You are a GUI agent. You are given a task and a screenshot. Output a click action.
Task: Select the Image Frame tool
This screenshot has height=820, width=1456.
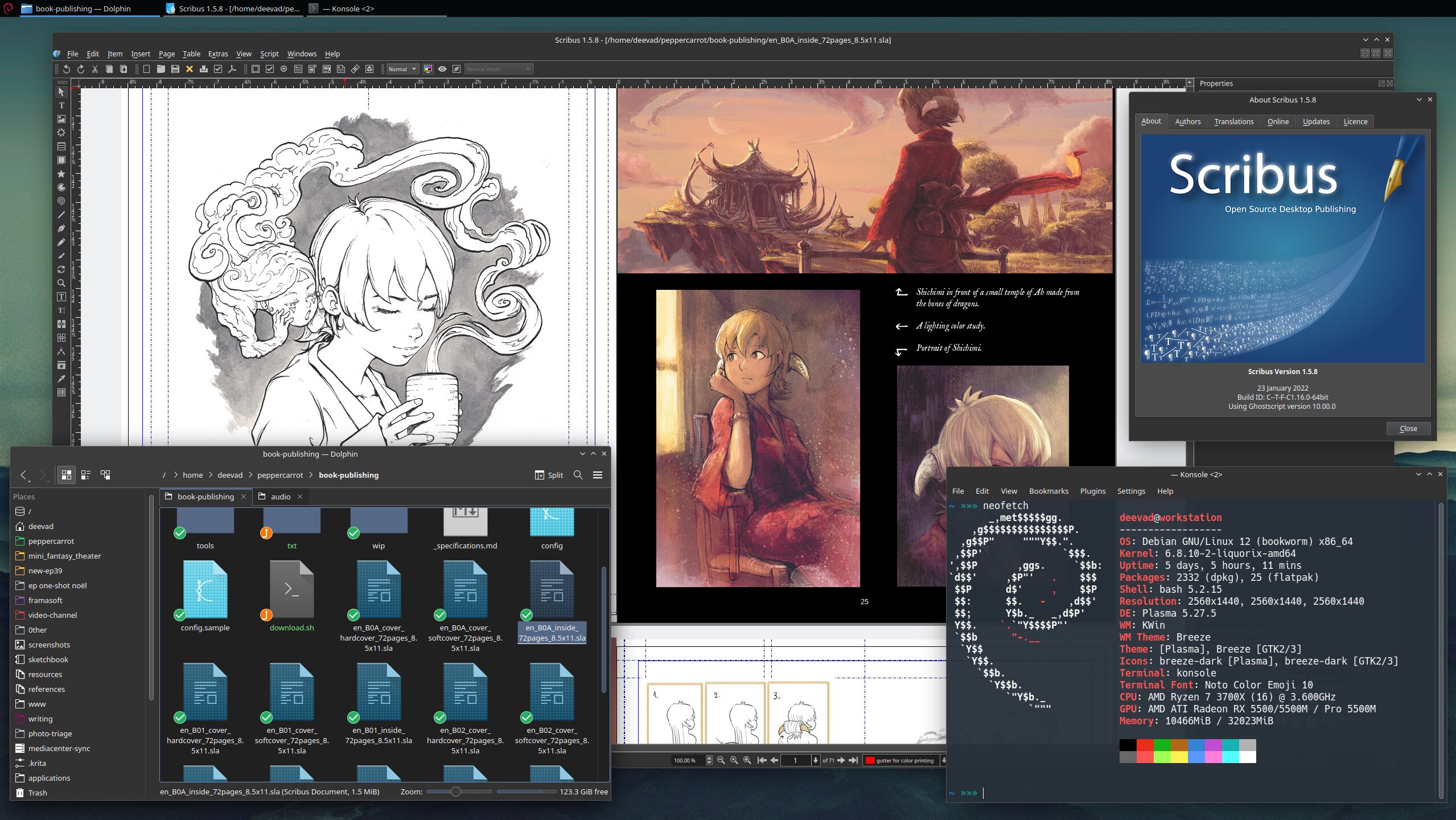coord(61,119)
